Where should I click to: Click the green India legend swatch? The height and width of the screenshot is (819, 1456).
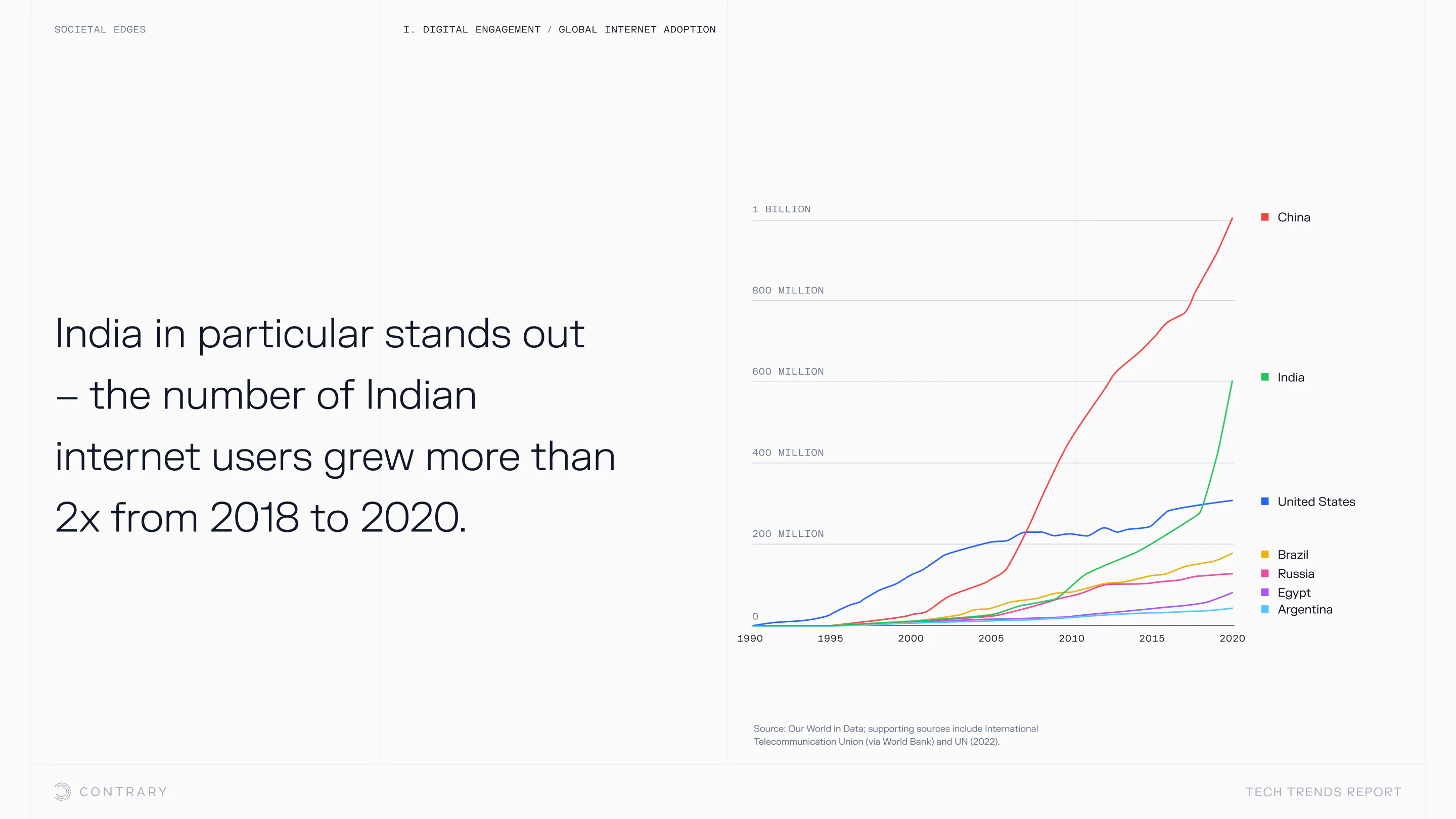tap(1265, 377)
